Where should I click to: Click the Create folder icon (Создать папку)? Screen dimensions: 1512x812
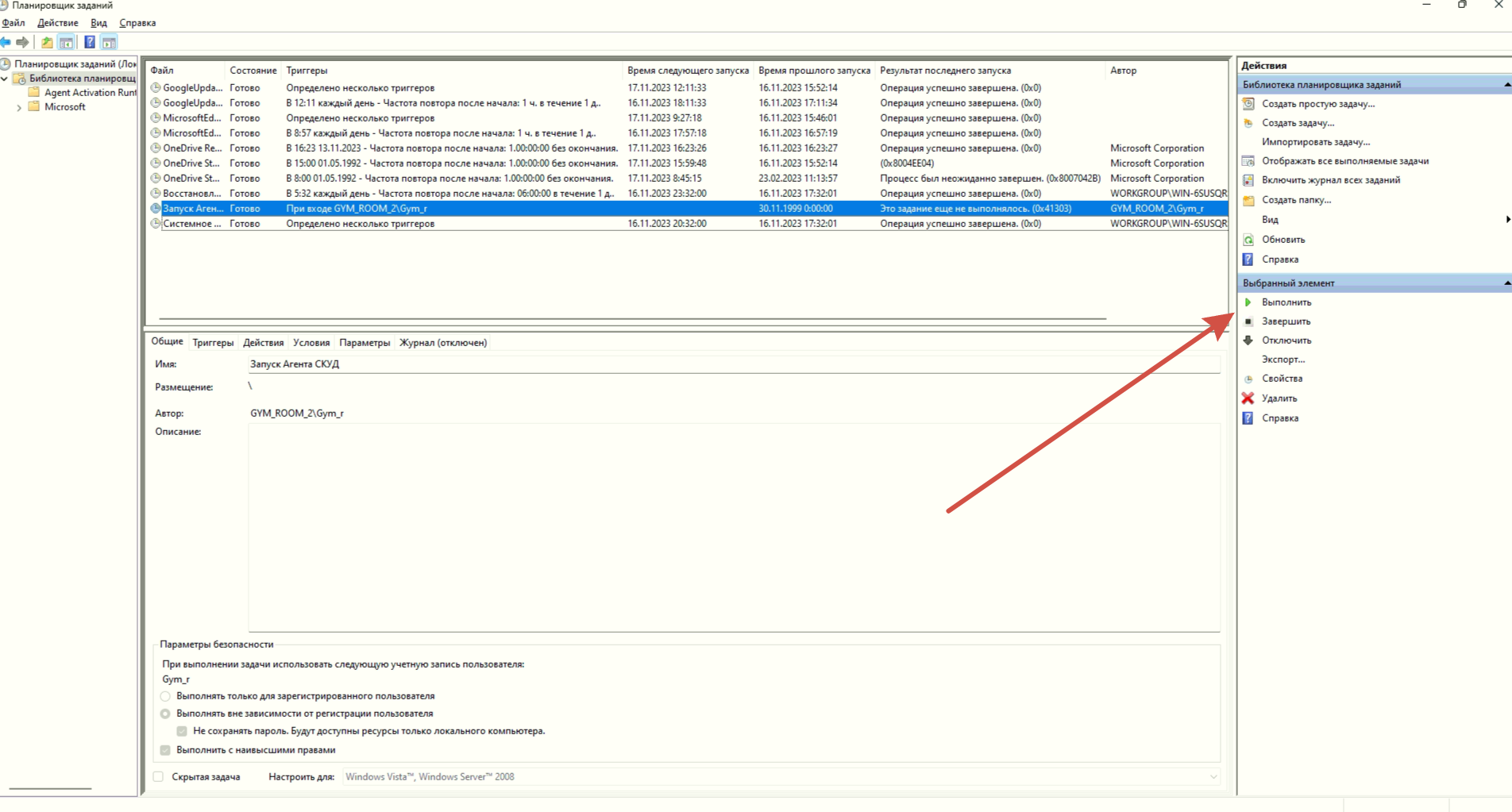(1248, 200)
